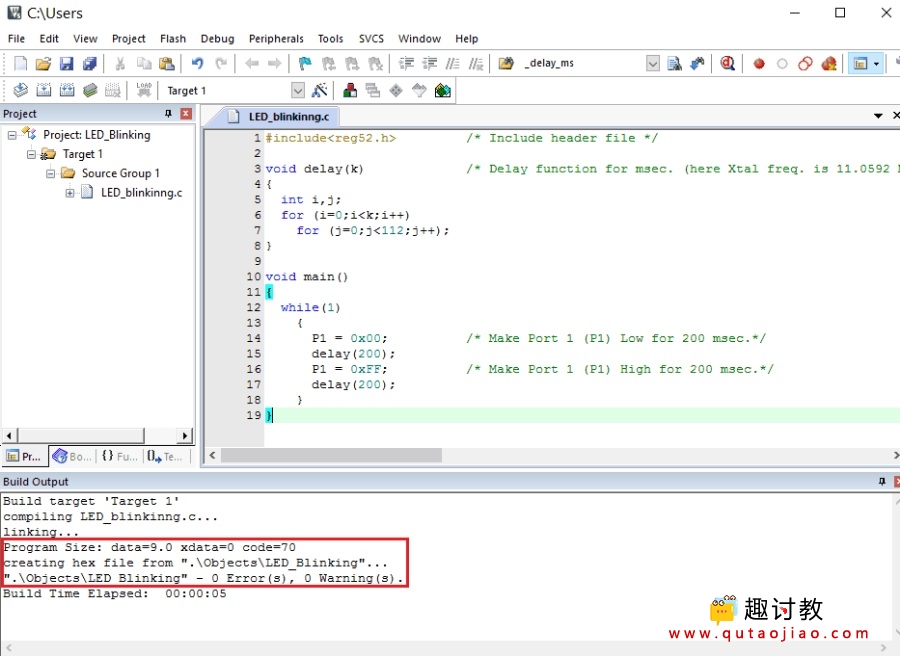Unindent the selected lines
This screenshot has height=656, width=900.
pyautogui.click(x=429, y=63)
